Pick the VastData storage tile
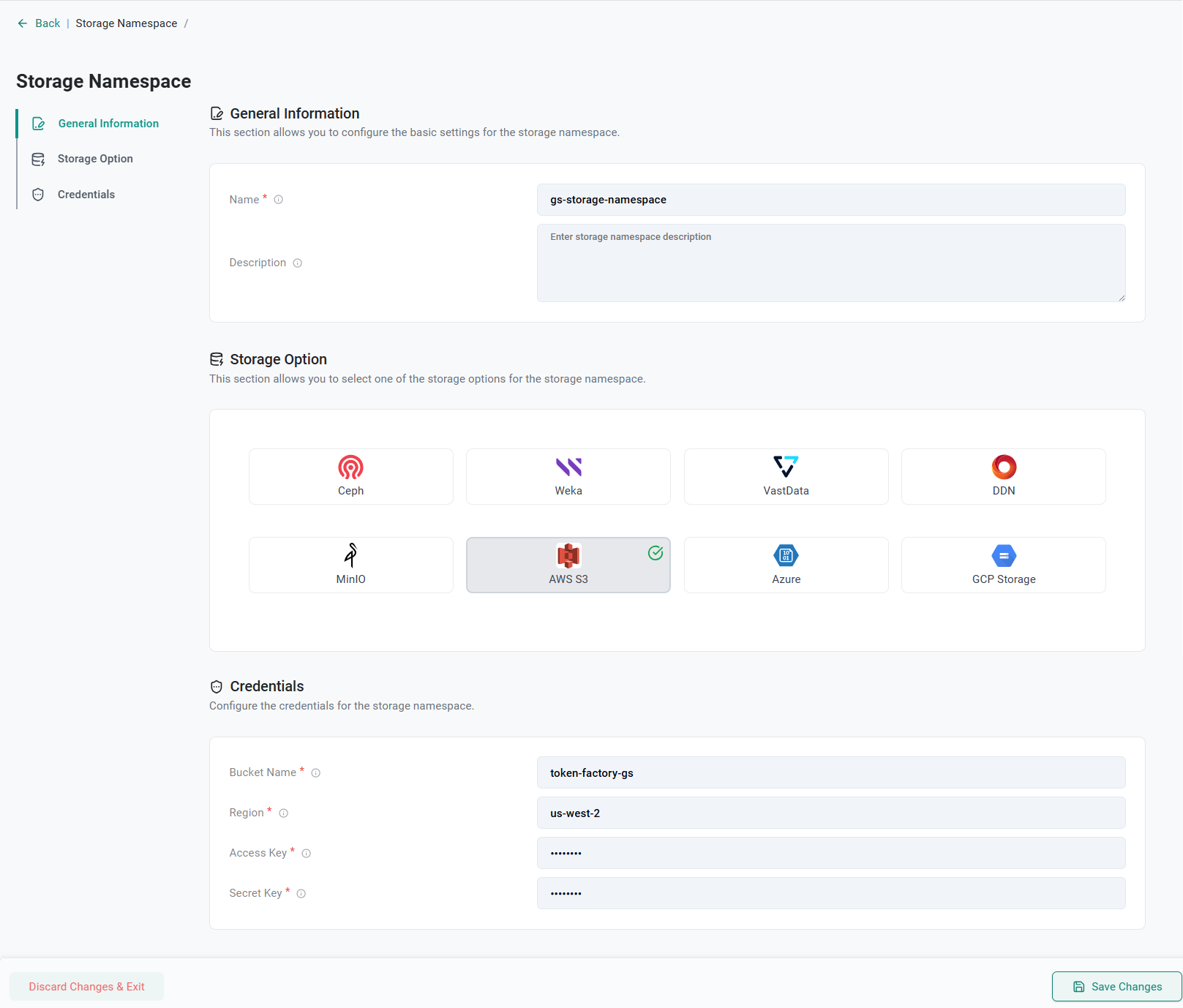1183x1008 pixels. coord(786,476)
